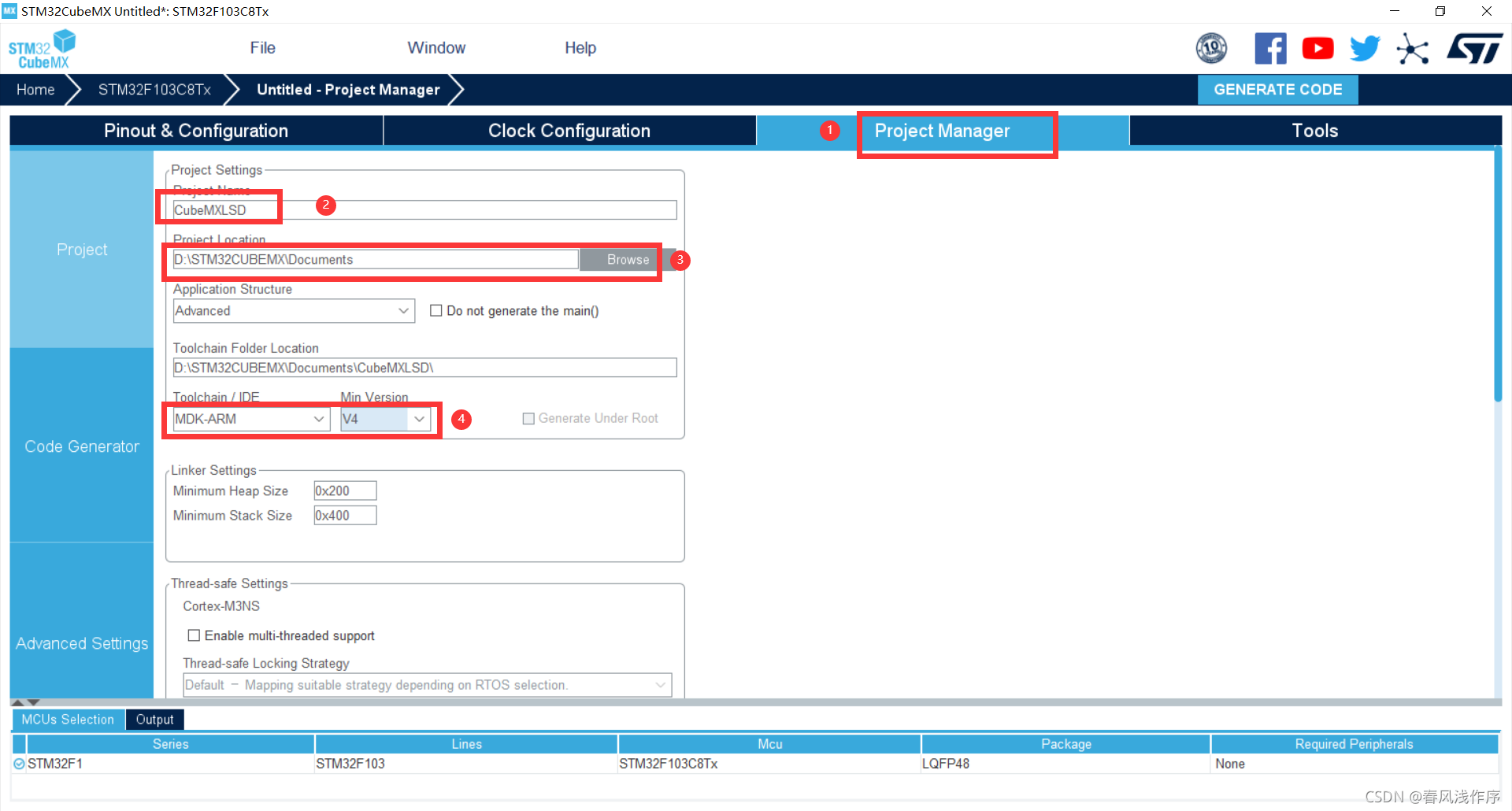Screen dimensions: 1512x811
Task: Go to Home breadcrumb
Action: pos(35,90)
